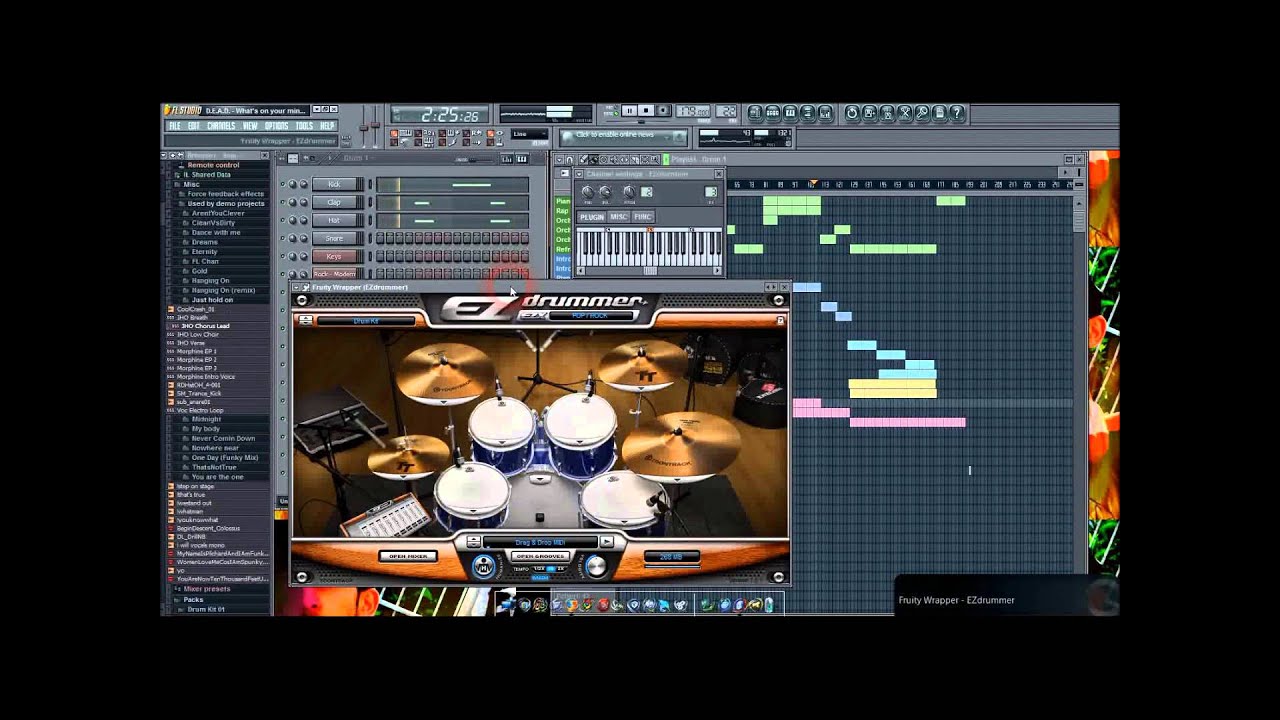This screenshot has width=1280, height=720.
Task: Select the playlist draw pencil tool
Action: click(x=583, y=159)
